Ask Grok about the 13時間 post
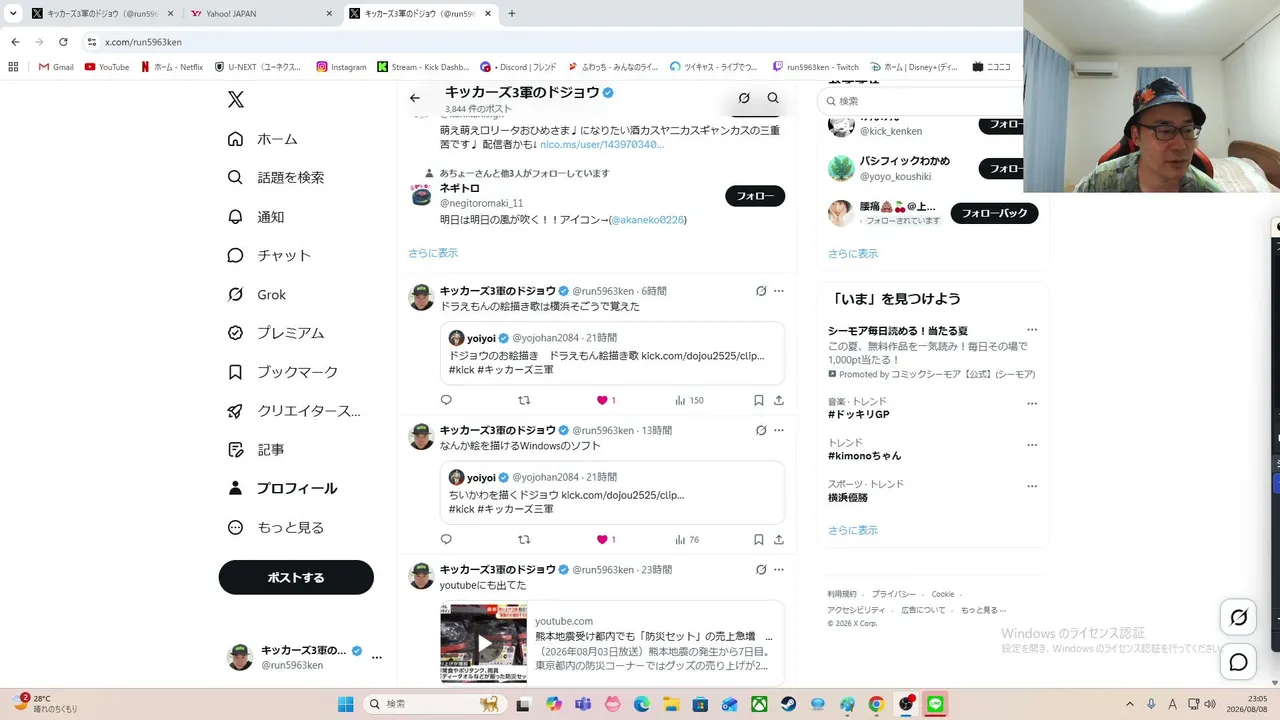Screen dimensions: 1280x720 click(x=761, y=430)
